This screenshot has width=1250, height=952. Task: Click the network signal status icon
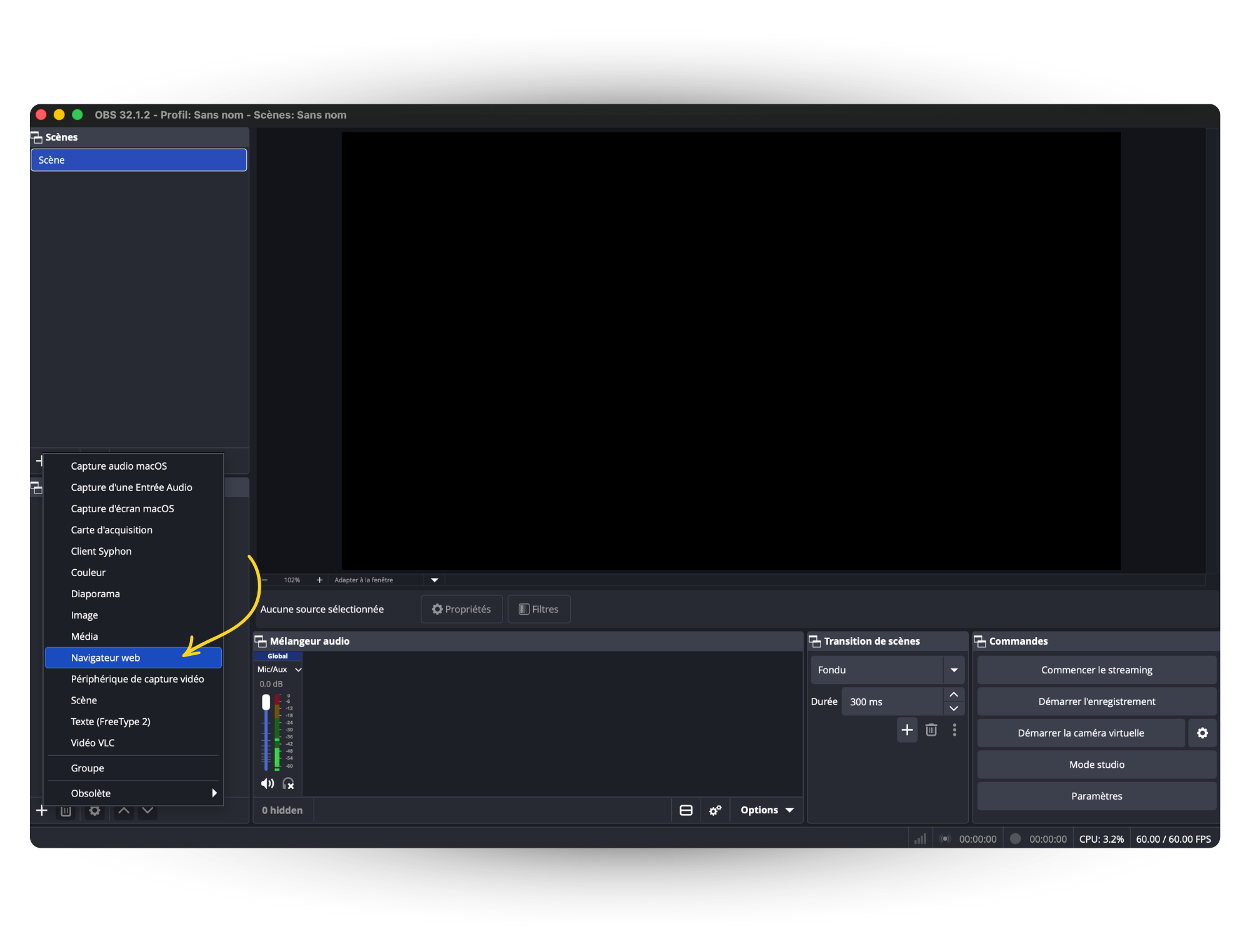(920, 839)
